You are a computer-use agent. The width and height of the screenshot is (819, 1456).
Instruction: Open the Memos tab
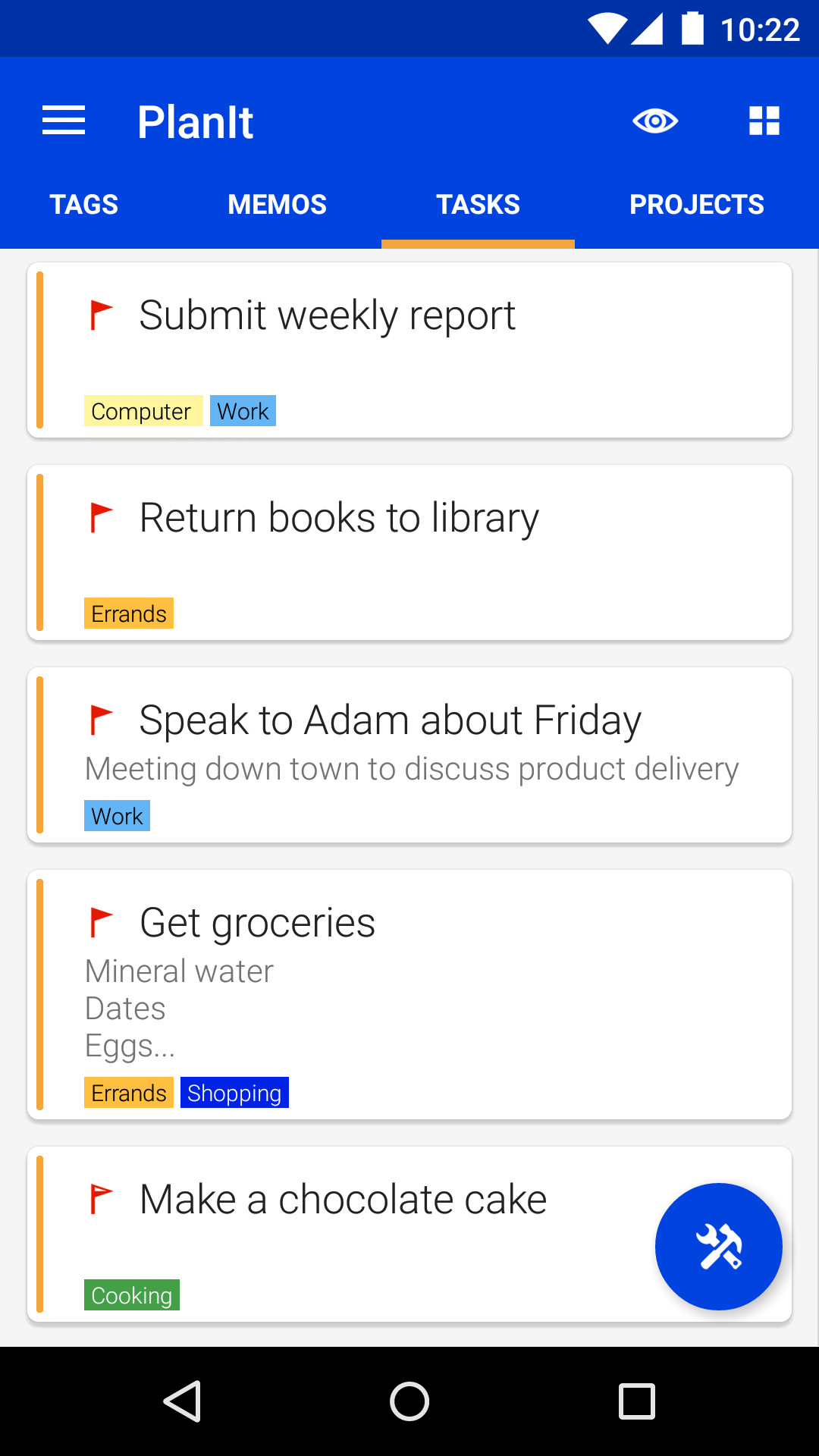(x=277, y=205)
